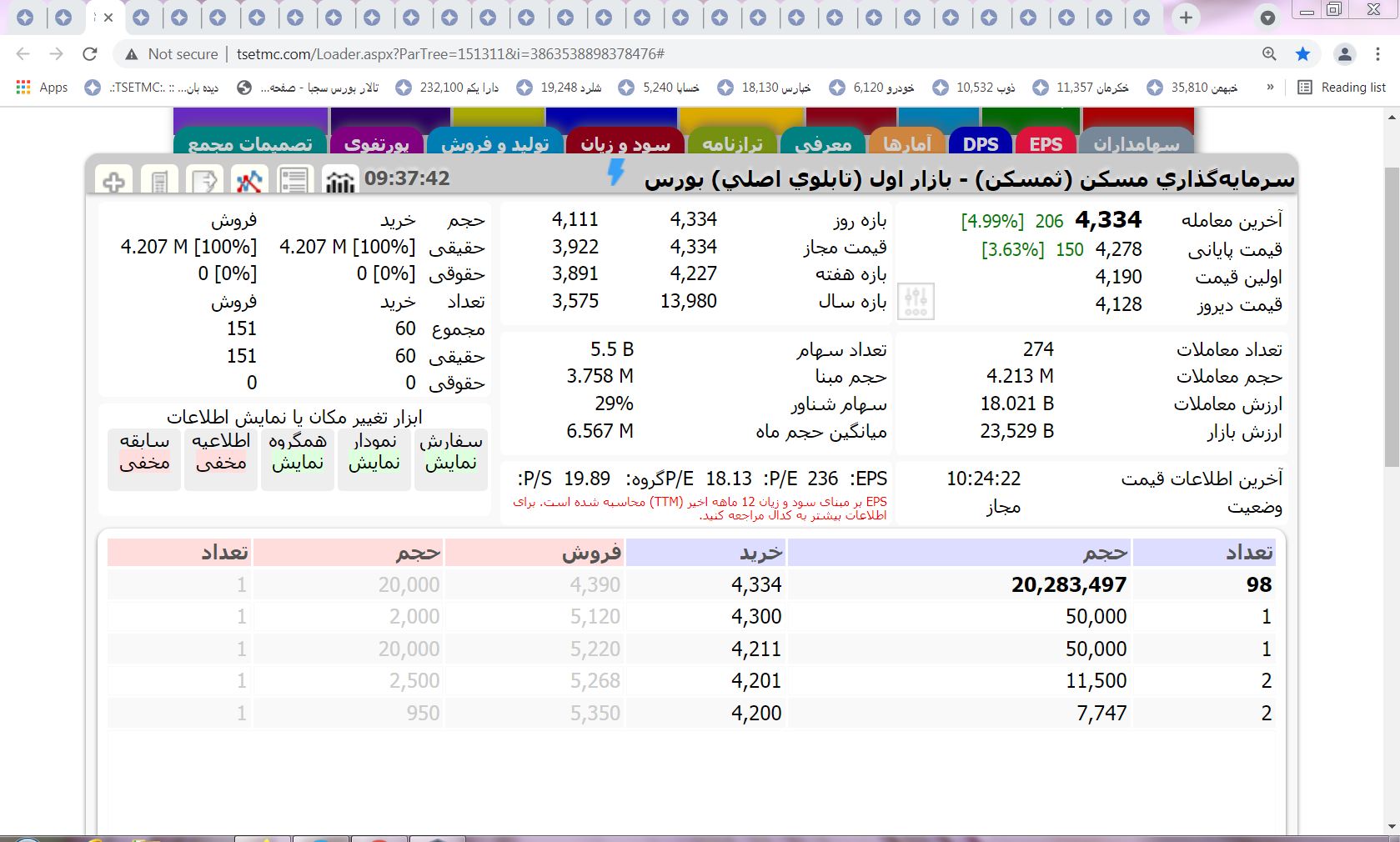The width and height of the screenshot is (1400, 842).
Task: Click the P/E value 18.13
Action: pyautogui.click(x=729, y=479)
